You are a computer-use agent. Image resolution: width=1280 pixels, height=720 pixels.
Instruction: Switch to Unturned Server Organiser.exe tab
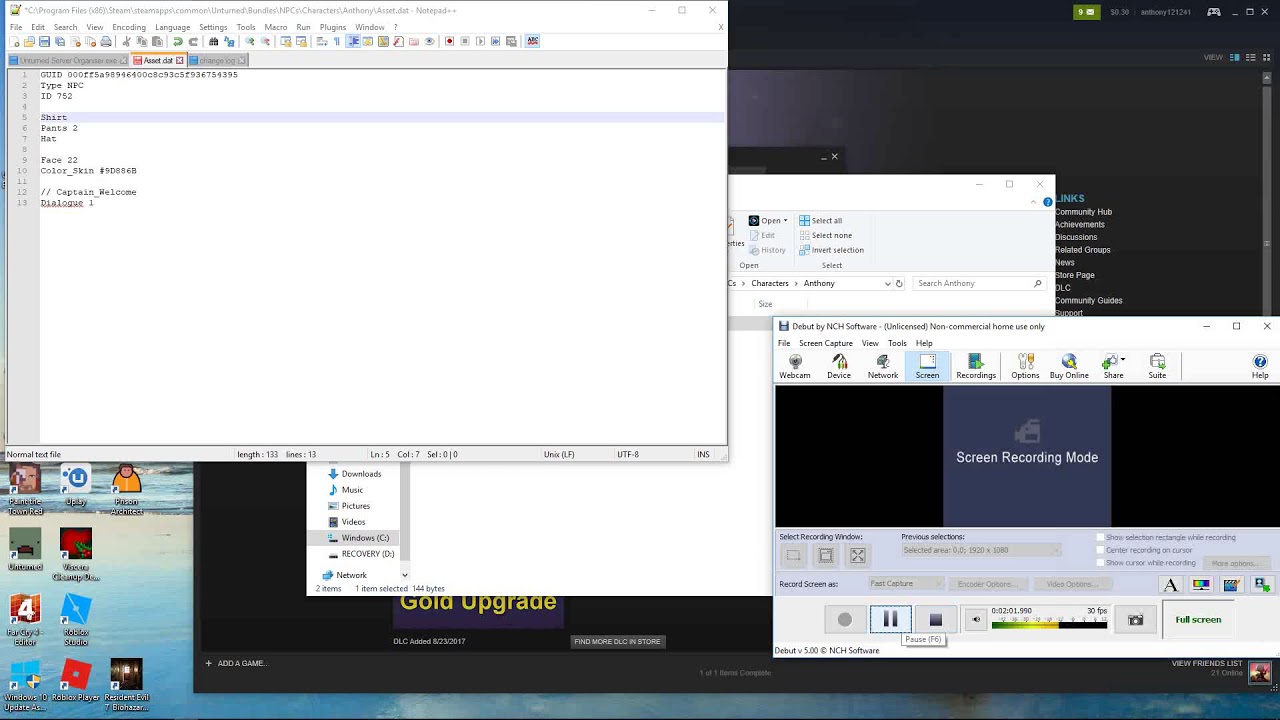pos(68,61)
